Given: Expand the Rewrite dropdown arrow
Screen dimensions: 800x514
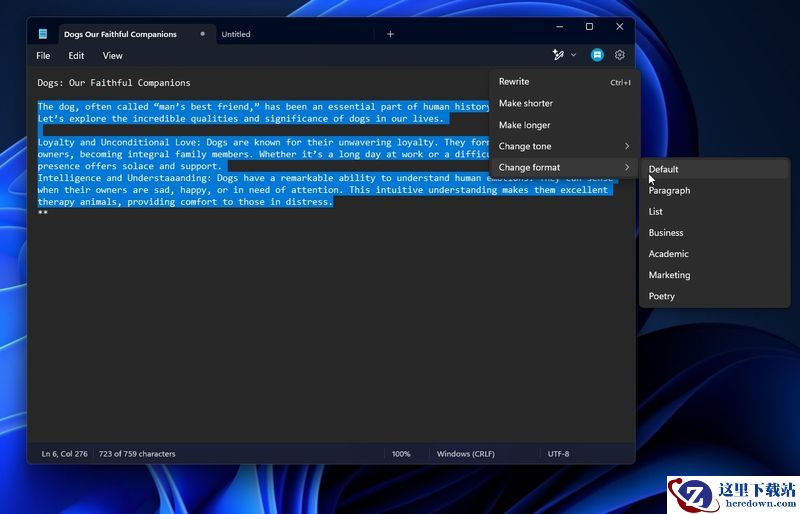Looking at the screenshot, I should 573,55.
